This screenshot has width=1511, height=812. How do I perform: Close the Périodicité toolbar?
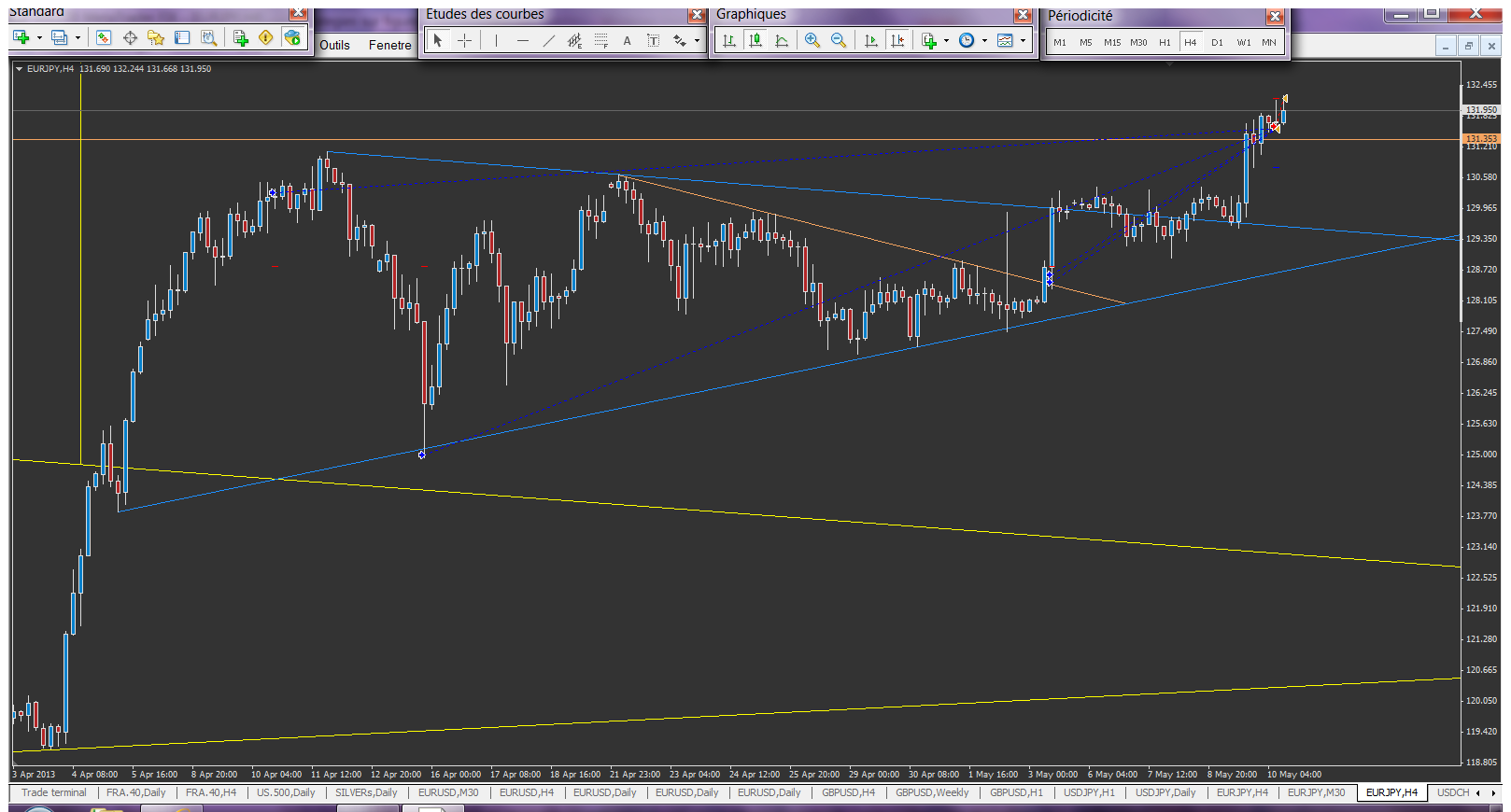pyautogui.click(x=1275, y=16)
